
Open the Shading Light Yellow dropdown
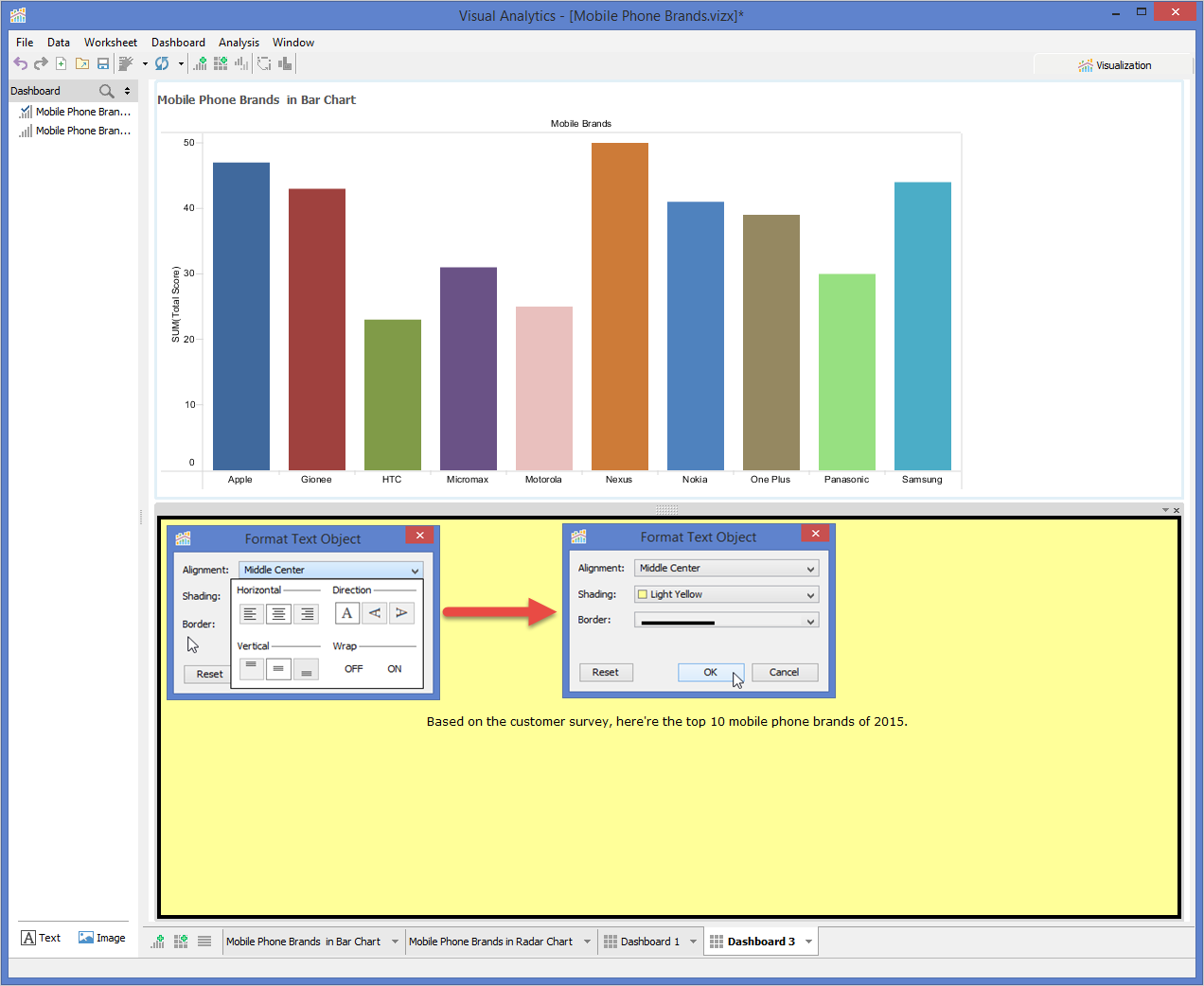click(x=726, y=594)
